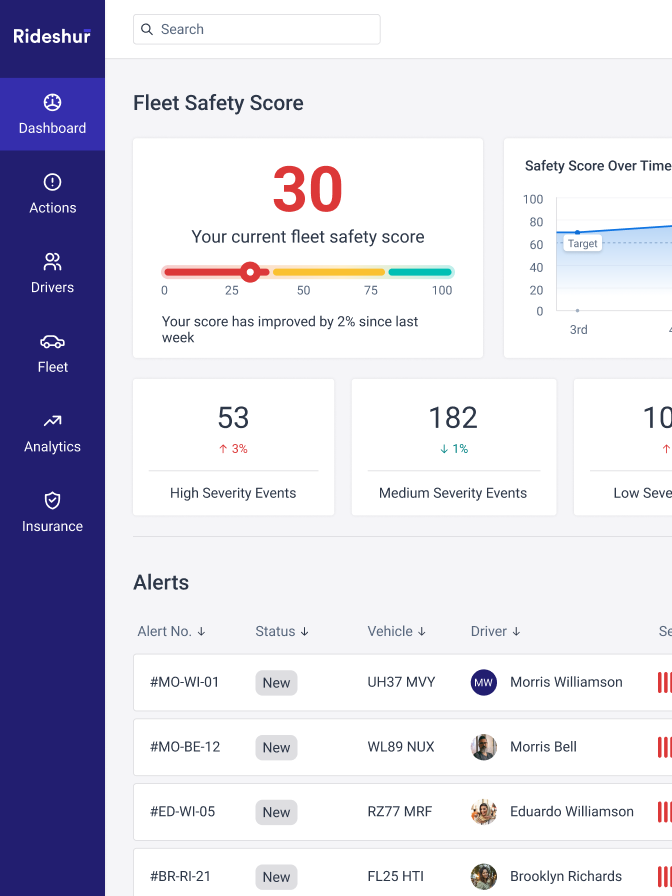This screenshot has height=896, width=672.
Task: Click the green segment of score bar
Action: tap(420, 272)
